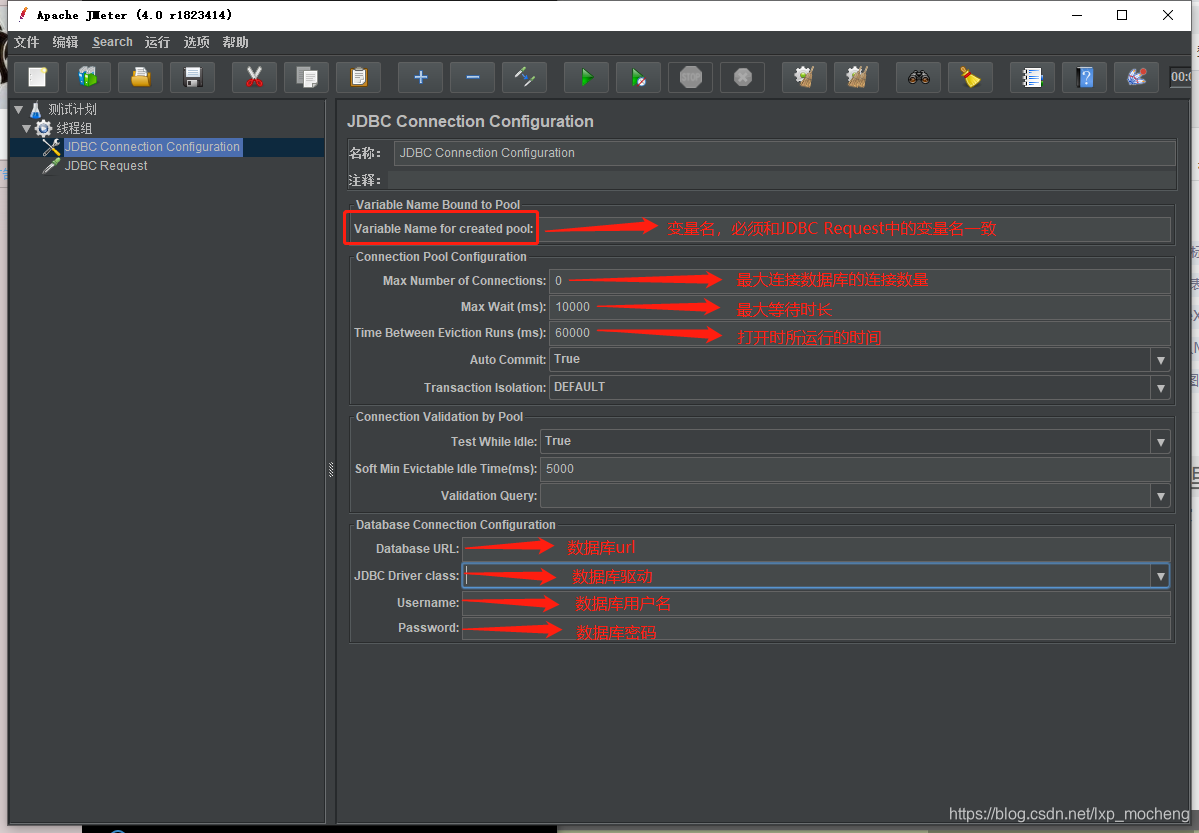Click the Shutdown test icon
Image resolution: width=1199 pixels, height=833 pixels.
coord(742,77)
